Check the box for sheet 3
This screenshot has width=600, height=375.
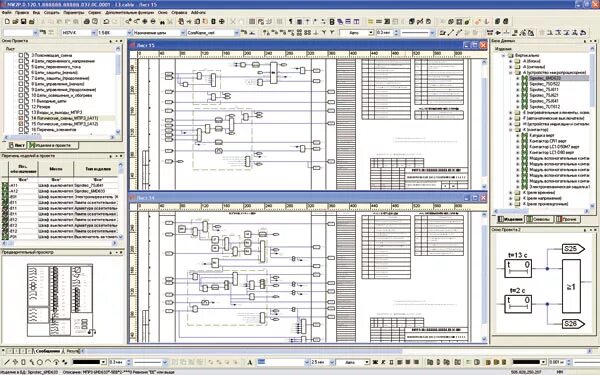[x=21, y=55]
